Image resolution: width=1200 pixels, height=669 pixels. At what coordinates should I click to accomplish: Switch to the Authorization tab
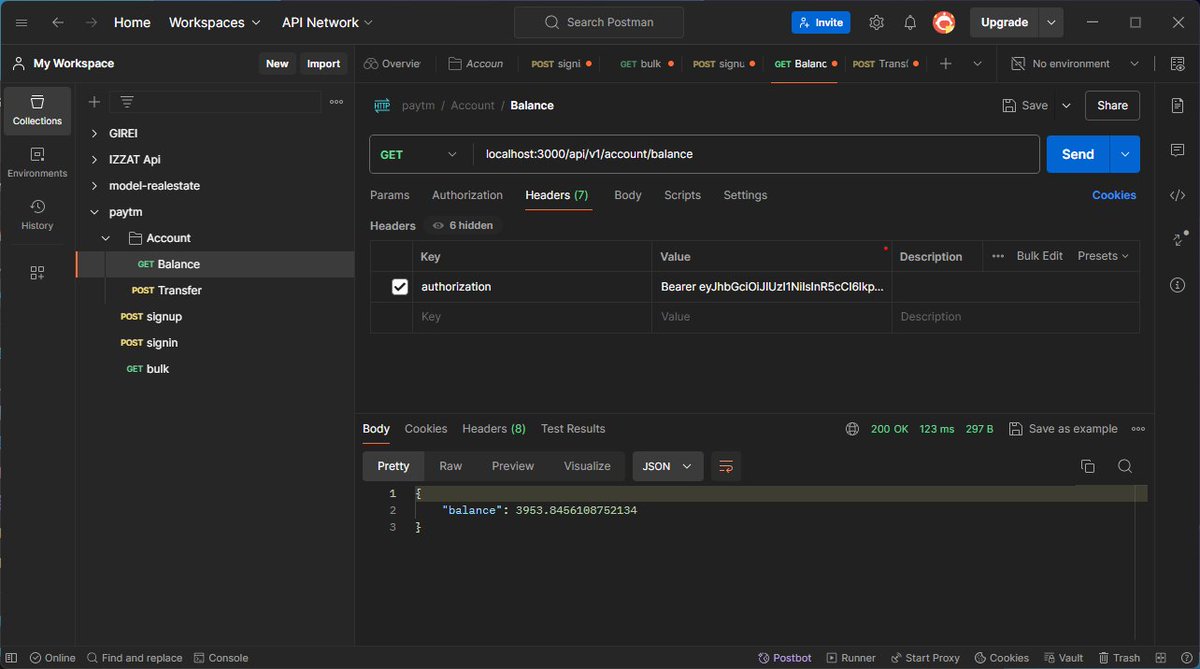(x=467, y=195)
